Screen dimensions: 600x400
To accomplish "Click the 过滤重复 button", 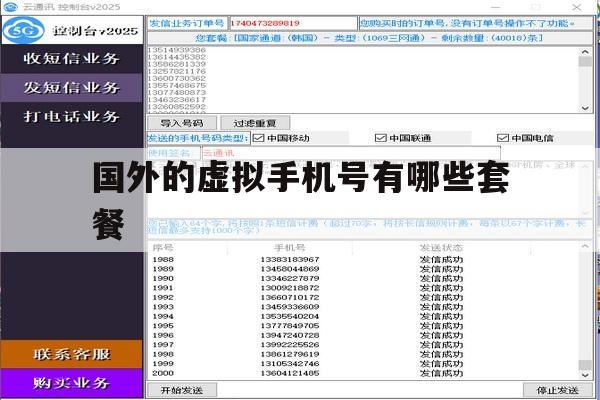I will pyautogui.click(x=255, y=123).
